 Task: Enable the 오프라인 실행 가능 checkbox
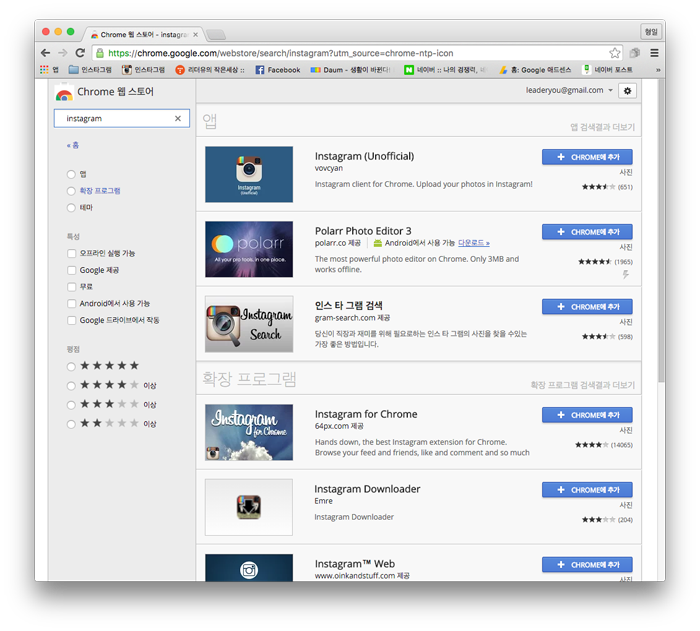[x=71, y=254]
